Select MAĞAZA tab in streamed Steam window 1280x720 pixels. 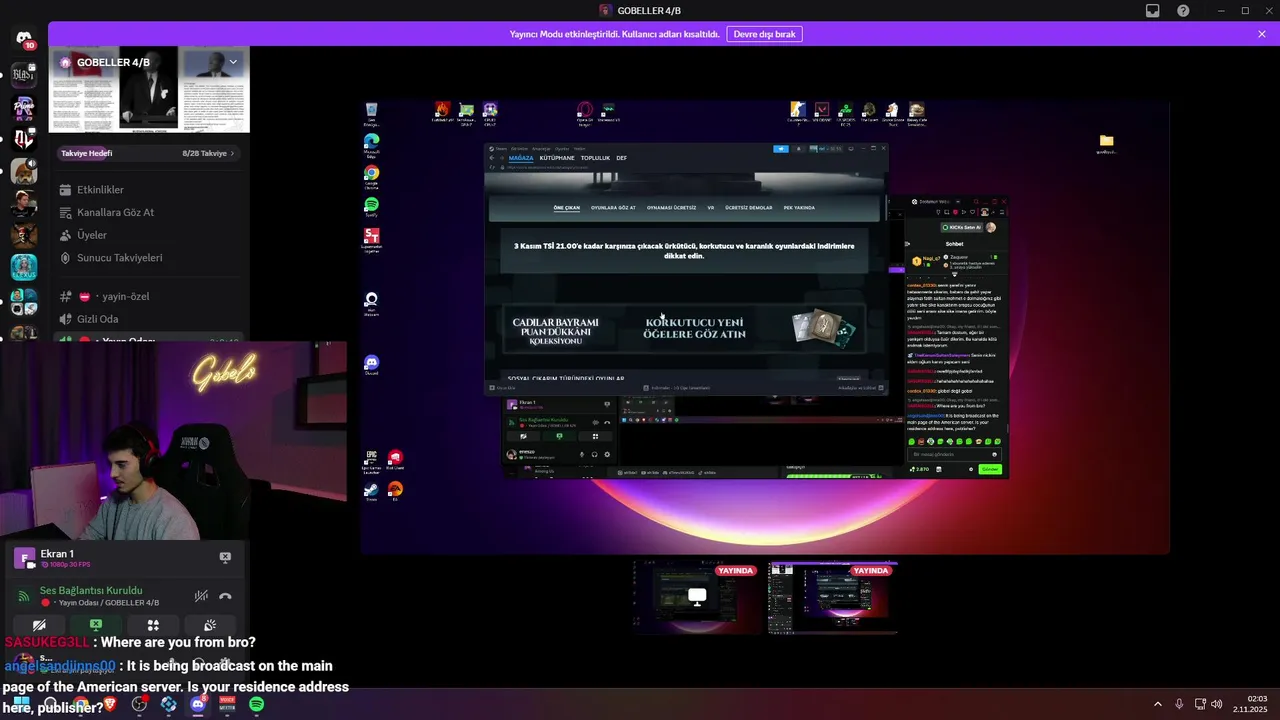point(521,158)
